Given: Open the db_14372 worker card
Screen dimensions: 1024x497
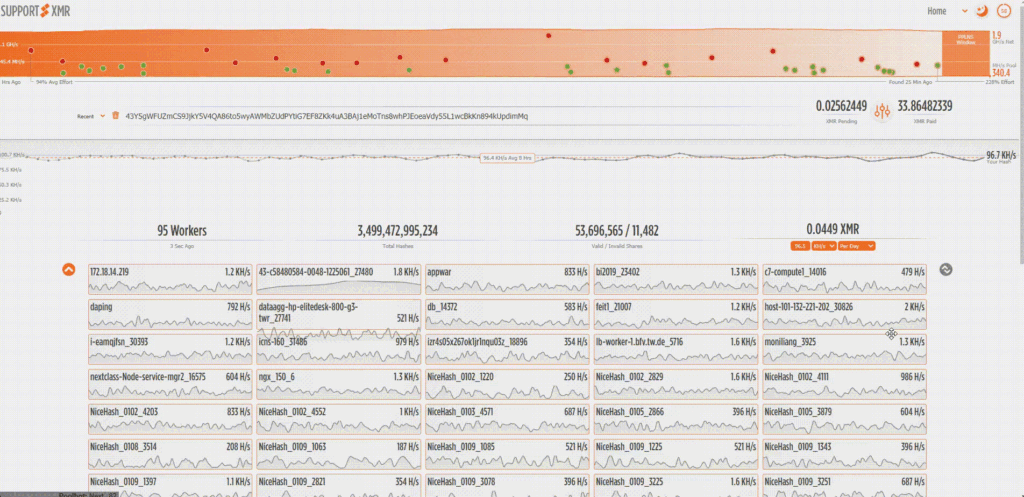Looking at the screenshot, I should pos(506,314).
